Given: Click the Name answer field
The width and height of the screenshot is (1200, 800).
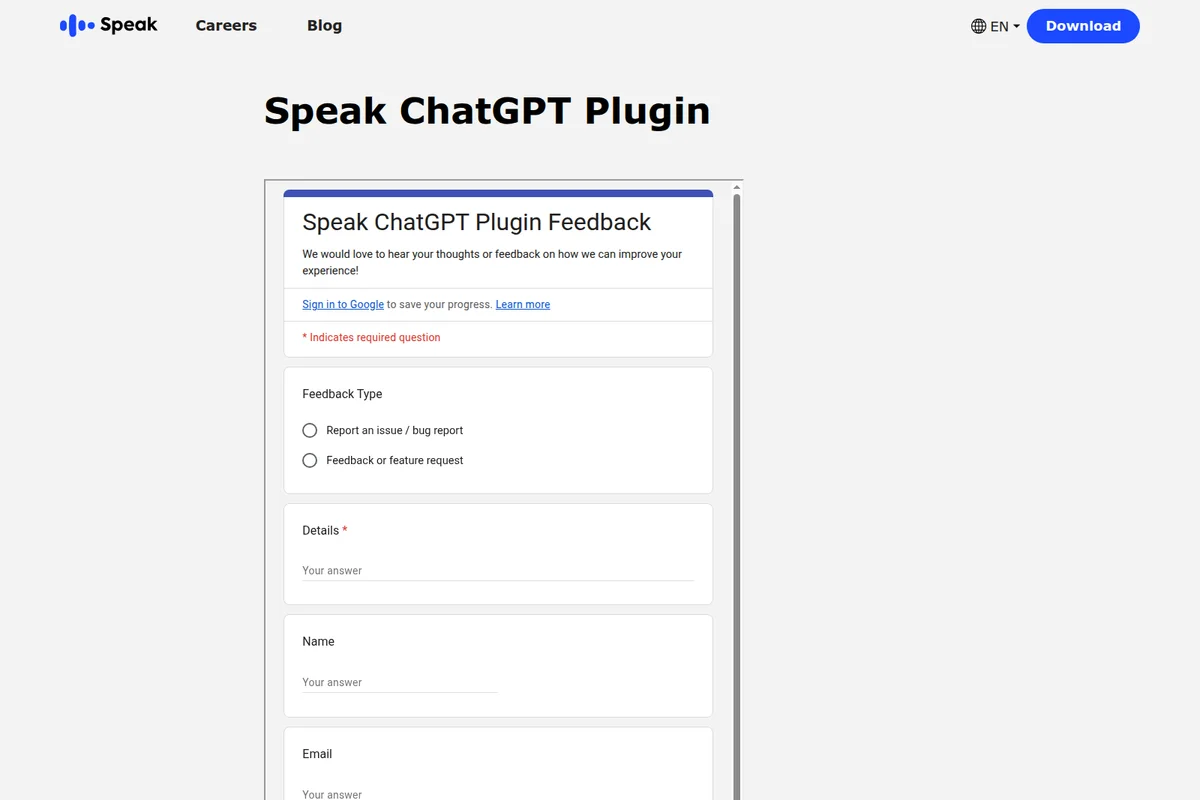Looking at the screenshot, I should point(398,682).
